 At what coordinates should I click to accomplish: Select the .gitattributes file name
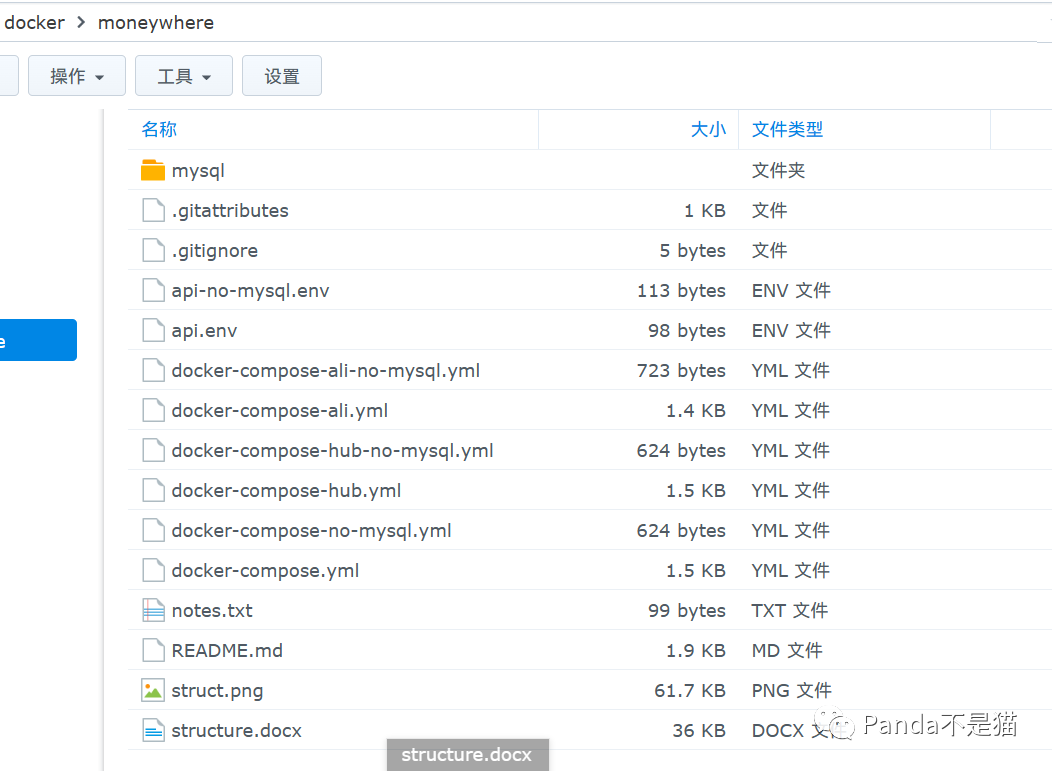230,211
